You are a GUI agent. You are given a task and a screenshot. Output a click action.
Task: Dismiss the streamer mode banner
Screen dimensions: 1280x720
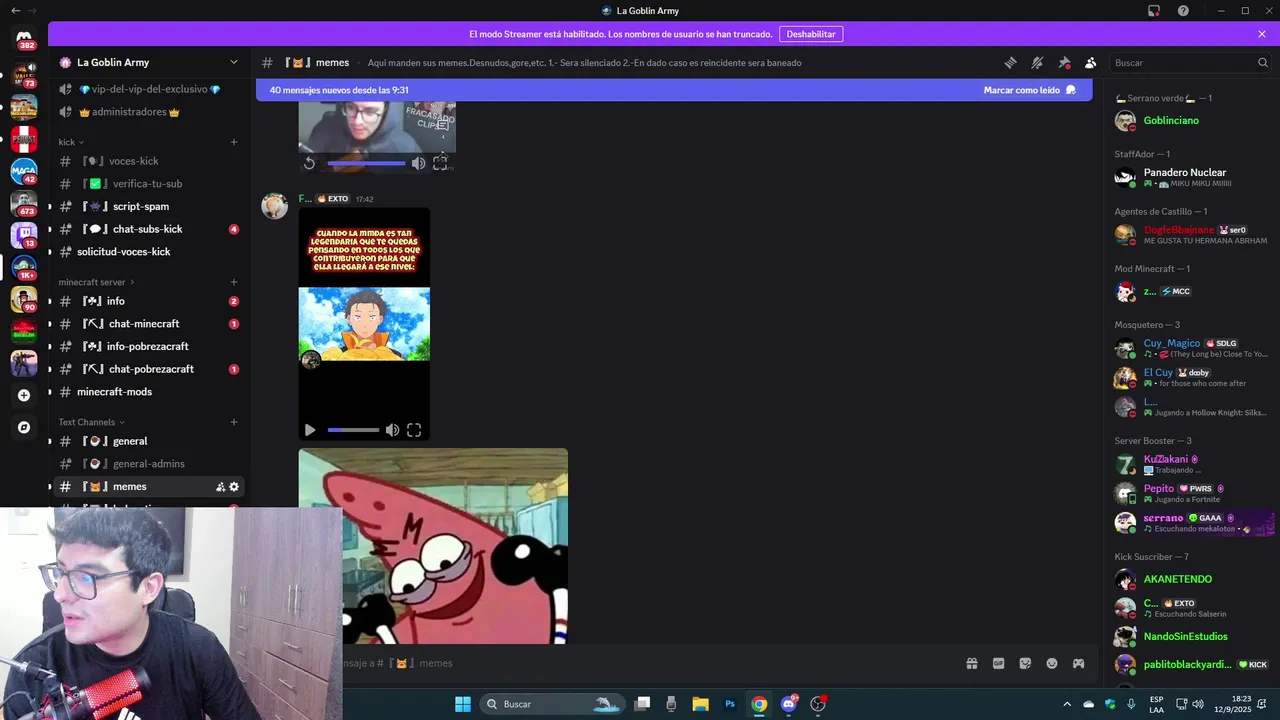[x=1262, y=34]
